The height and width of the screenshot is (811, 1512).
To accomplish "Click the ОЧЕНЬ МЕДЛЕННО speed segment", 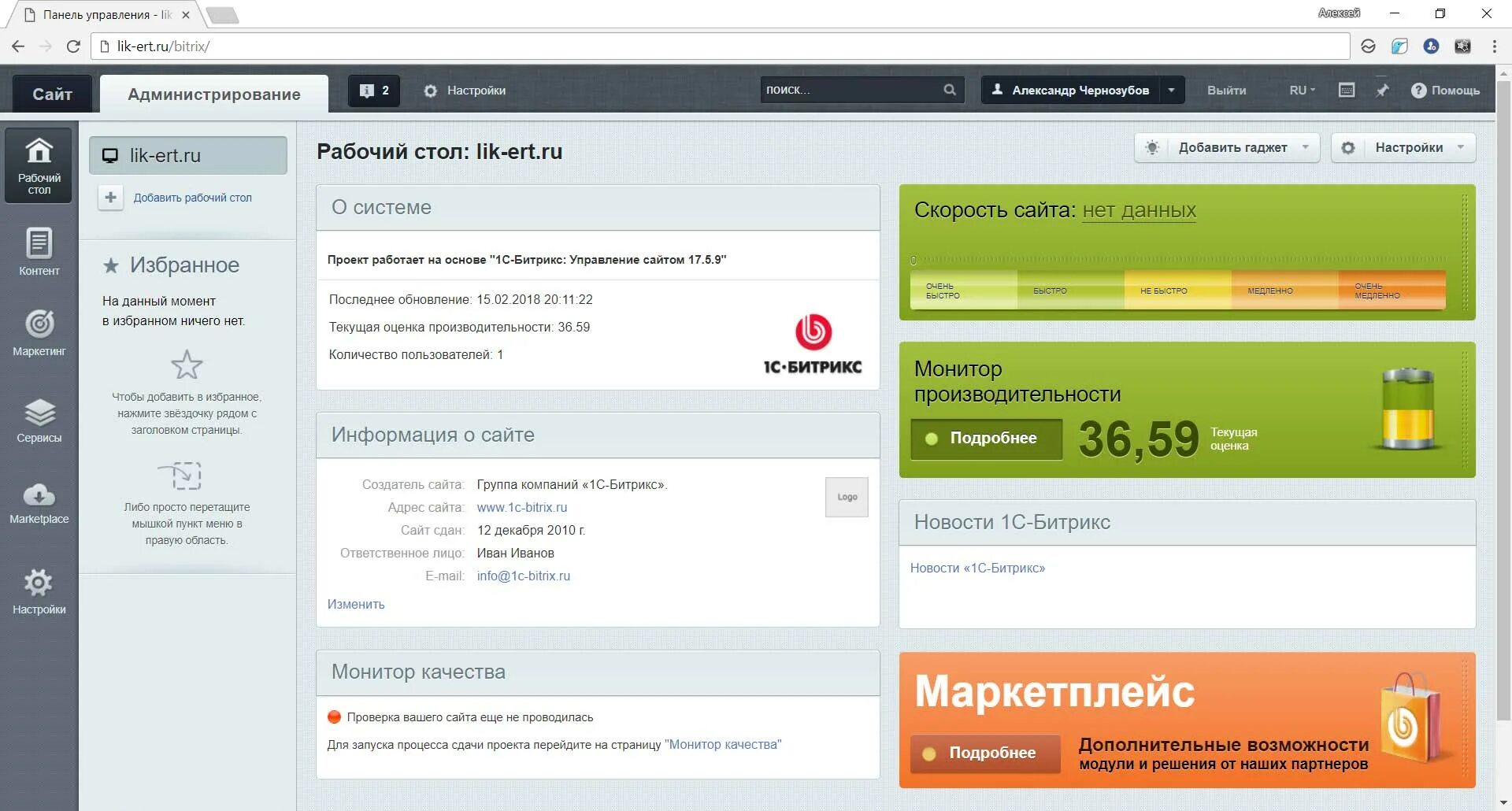I will click(1392, 291).
